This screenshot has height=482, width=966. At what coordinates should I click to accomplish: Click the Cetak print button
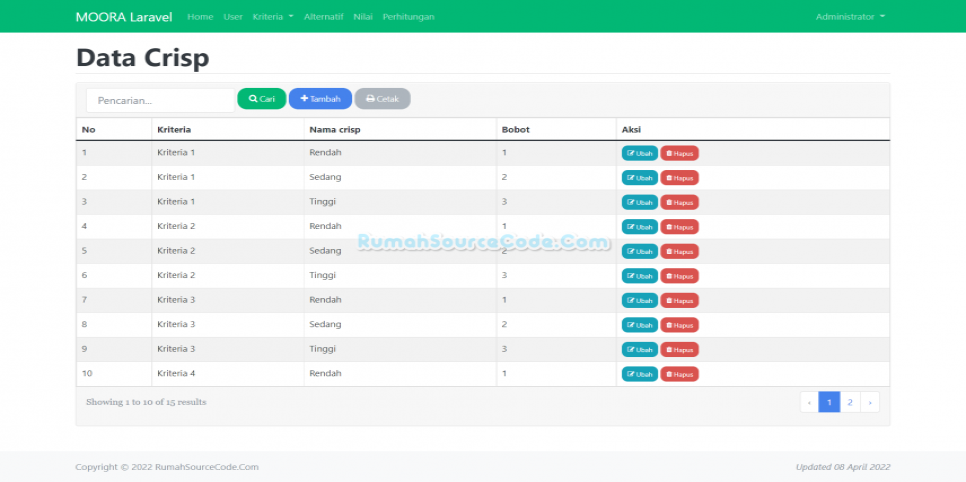coord(383,99)
